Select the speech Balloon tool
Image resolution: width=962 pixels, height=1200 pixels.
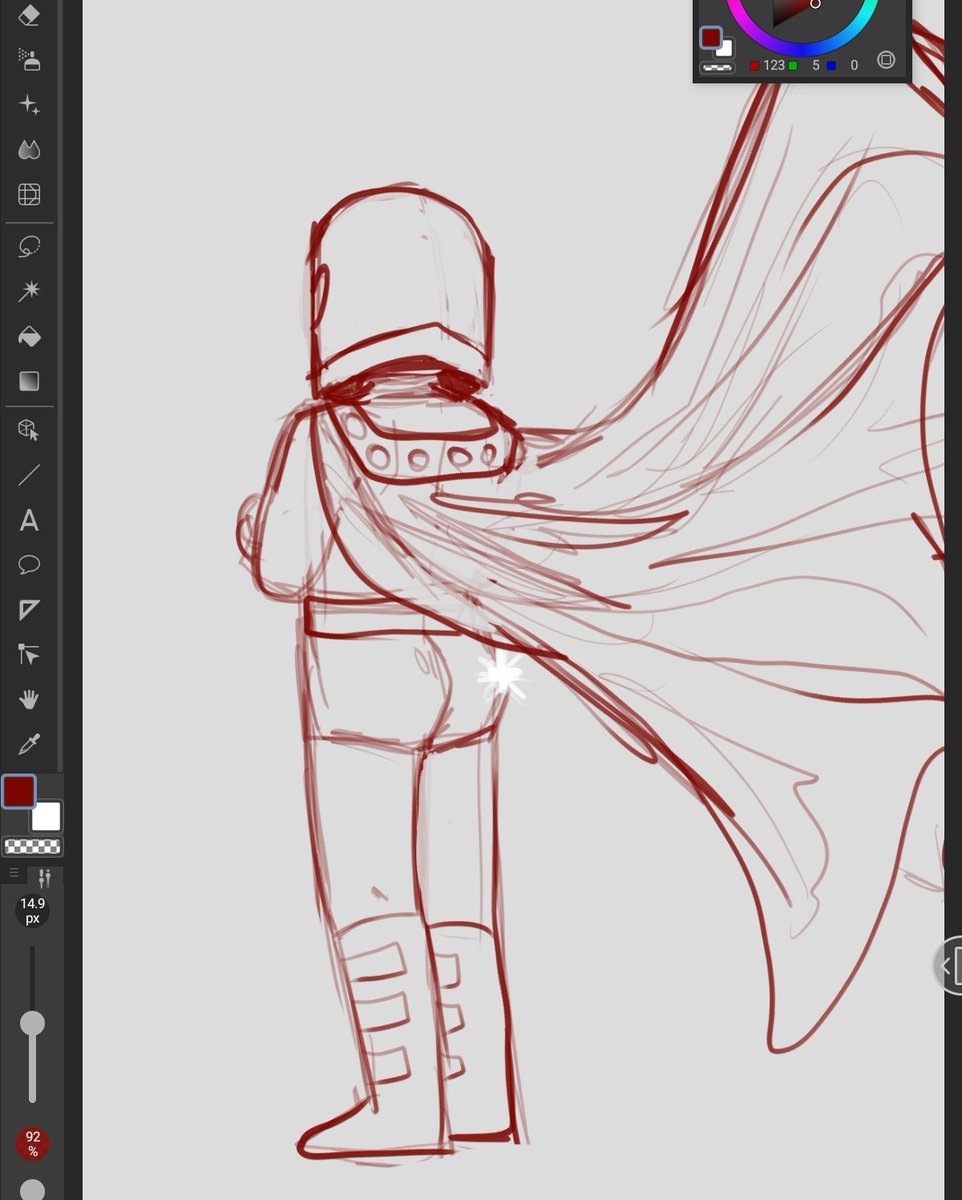pyautogui.click(x=29, y=565)
